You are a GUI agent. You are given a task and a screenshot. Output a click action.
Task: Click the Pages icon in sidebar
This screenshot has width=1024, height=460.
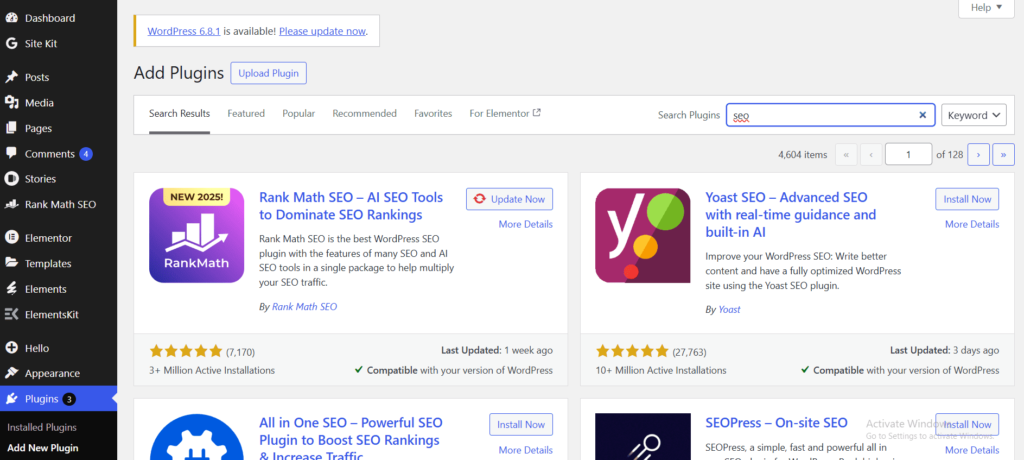click(11, 128)
